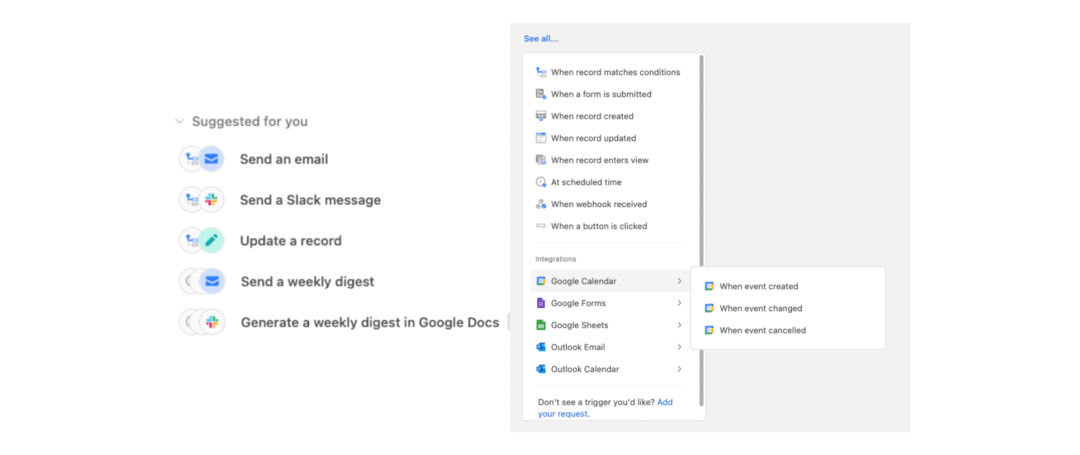Open the See all... link
The image size is (1080, 455).
coord(541,39)
